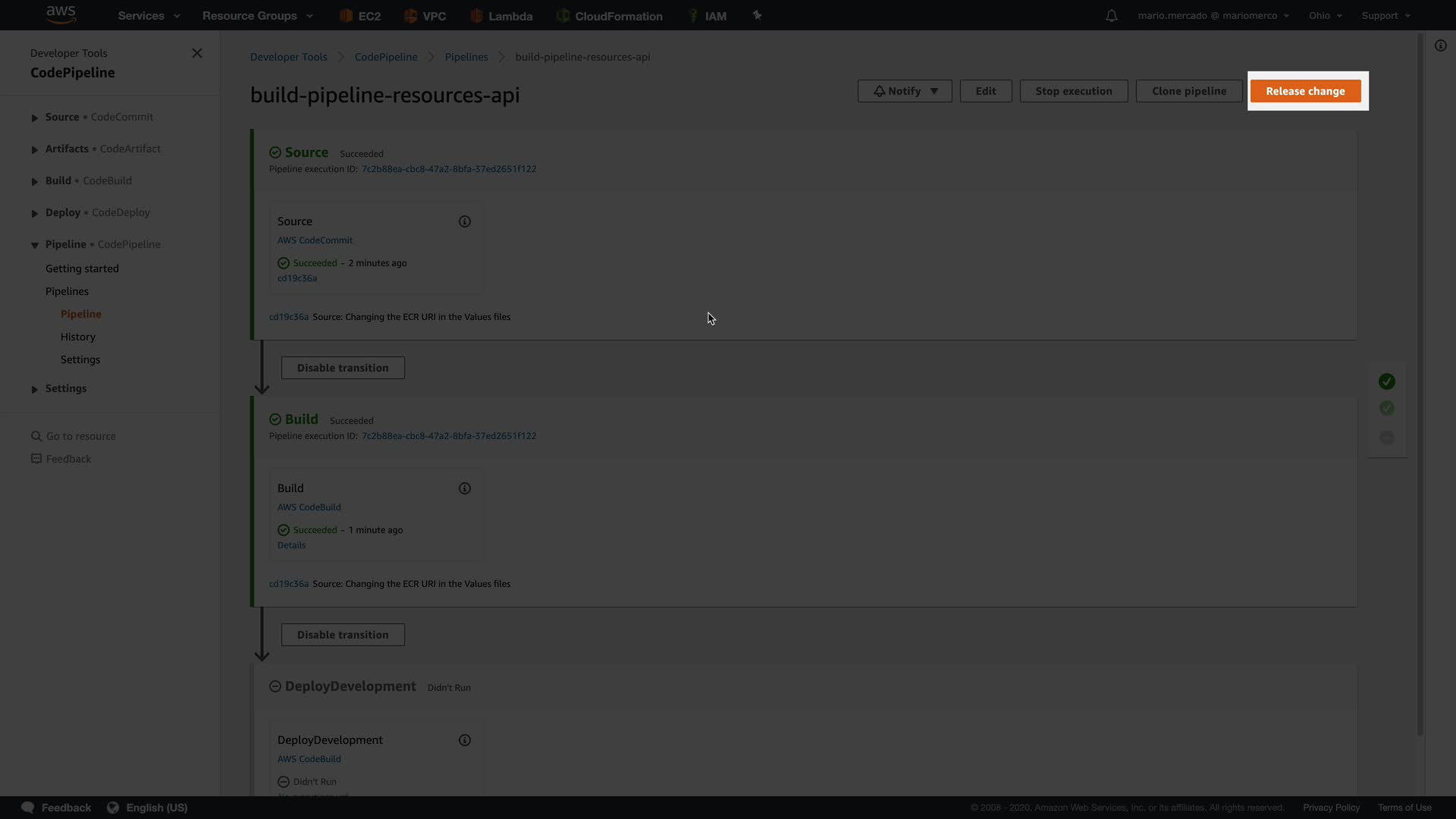Disable transition between Source and Build

tap(343, 368)
